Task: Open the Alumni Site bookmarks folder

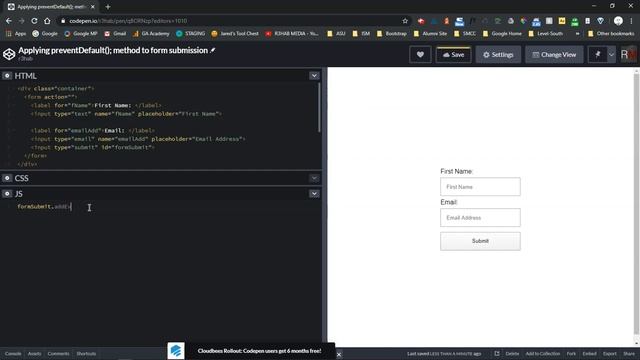Action: pos(430,33)
